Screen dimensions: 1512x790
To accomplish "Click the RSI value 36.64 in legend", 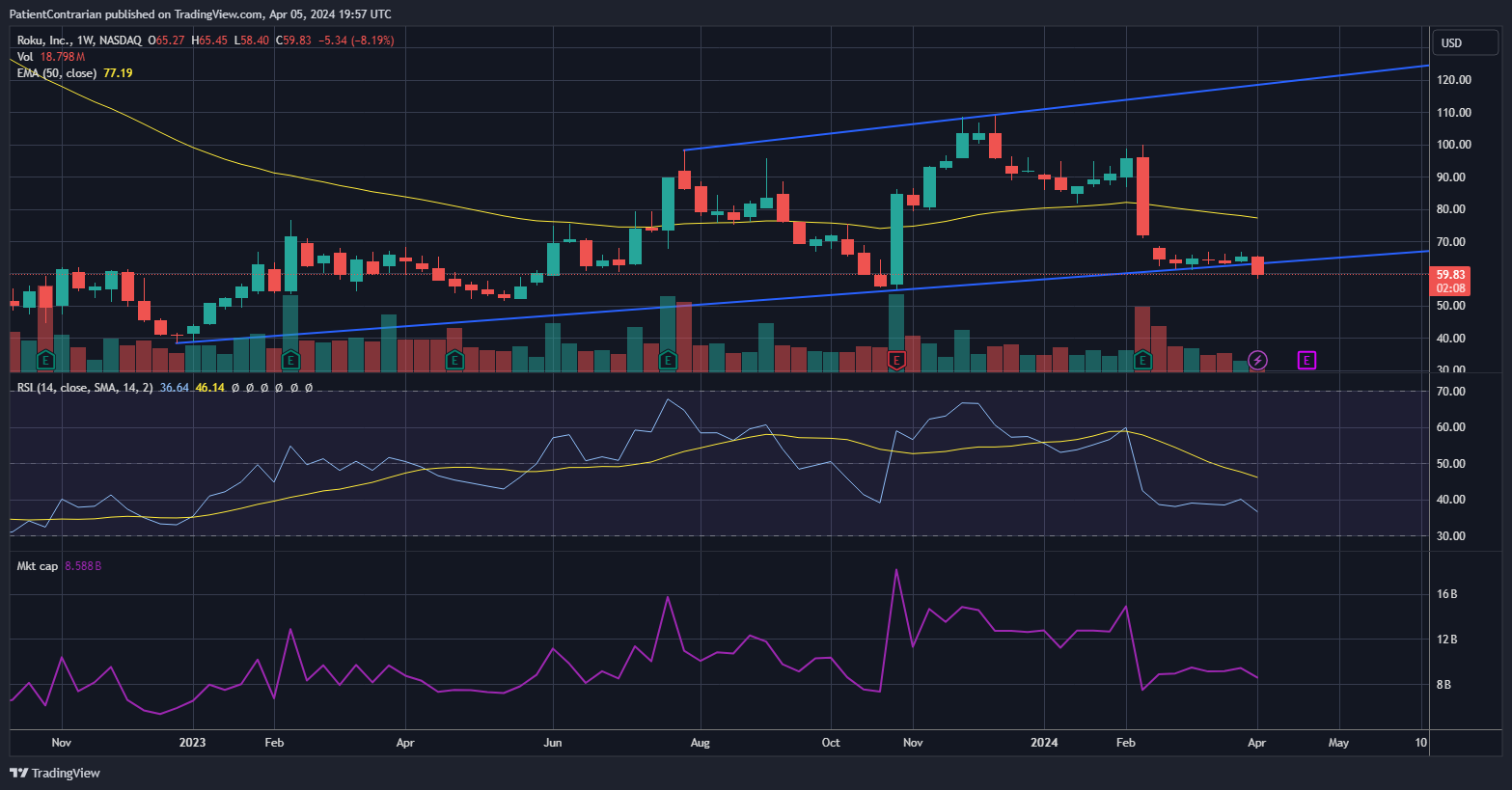I will (x=174, y=388).
